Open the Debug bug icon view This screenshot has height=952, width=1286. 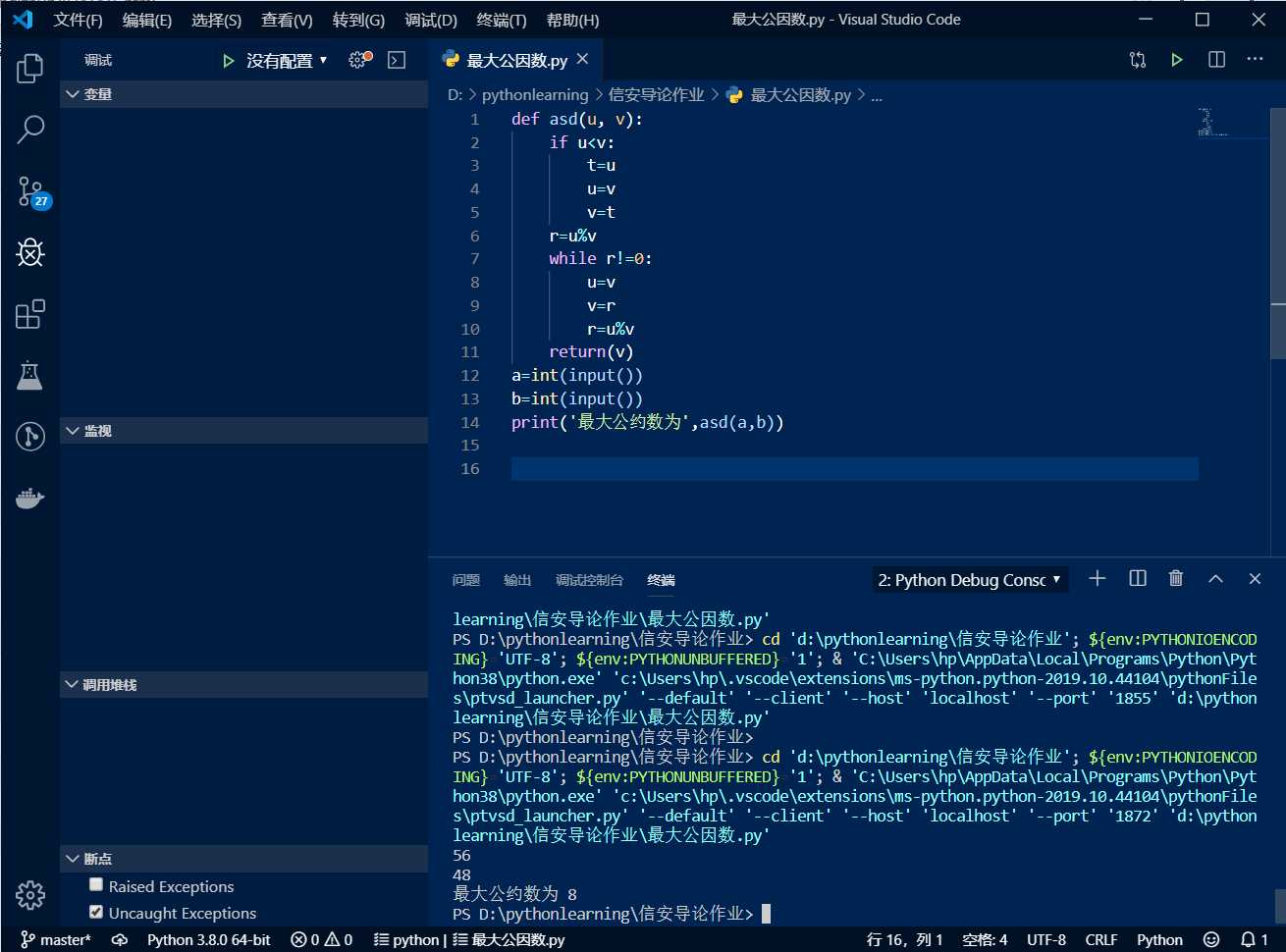pyautogui.click(x=30, y=253)
